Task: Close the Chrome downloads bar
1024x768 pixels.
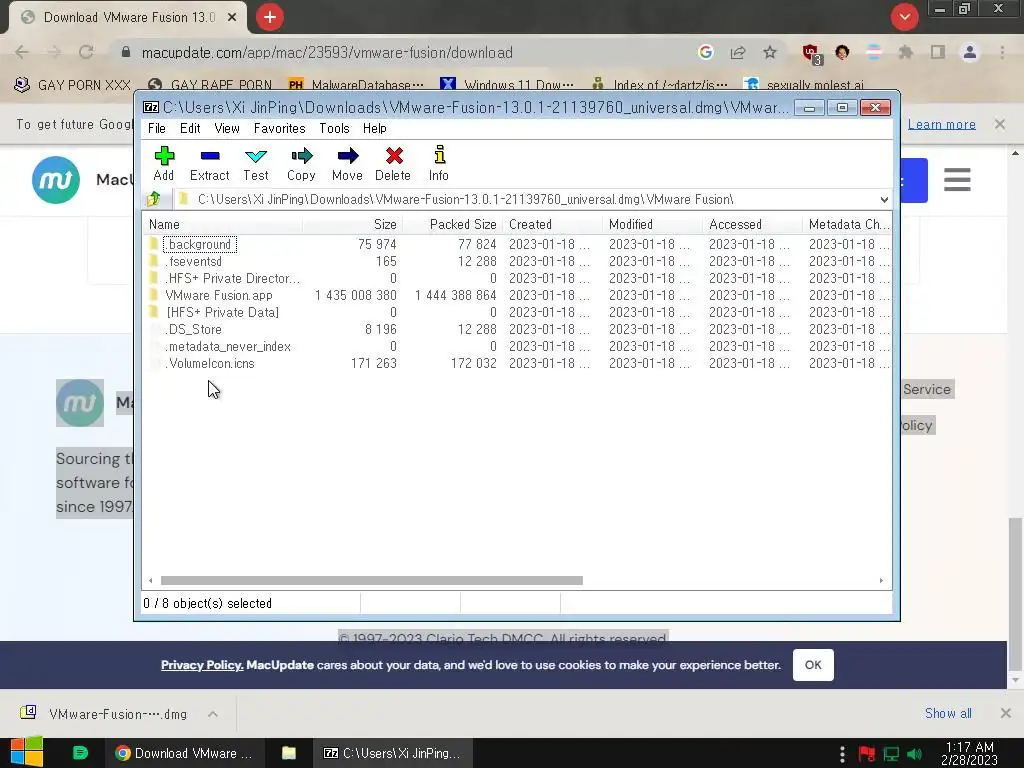Action: tap(1006, 713)
